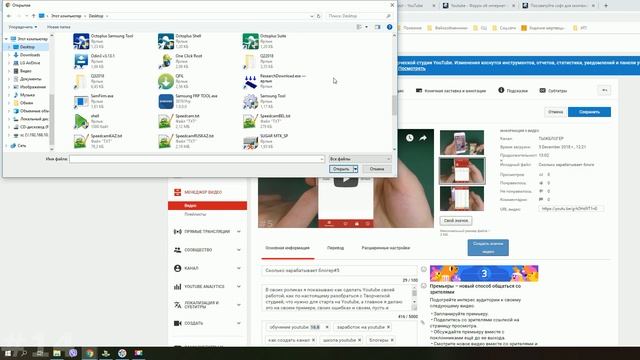Open the 'Упорядочить' dropdown menu
The height and width of the screenshot is (360, 640).
(x=23, y=27)
